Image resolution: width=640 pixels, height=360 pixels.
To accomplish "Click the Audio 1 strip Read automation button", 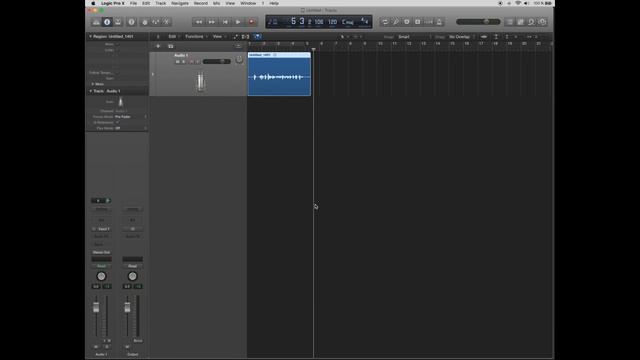I will pos(101,266).
